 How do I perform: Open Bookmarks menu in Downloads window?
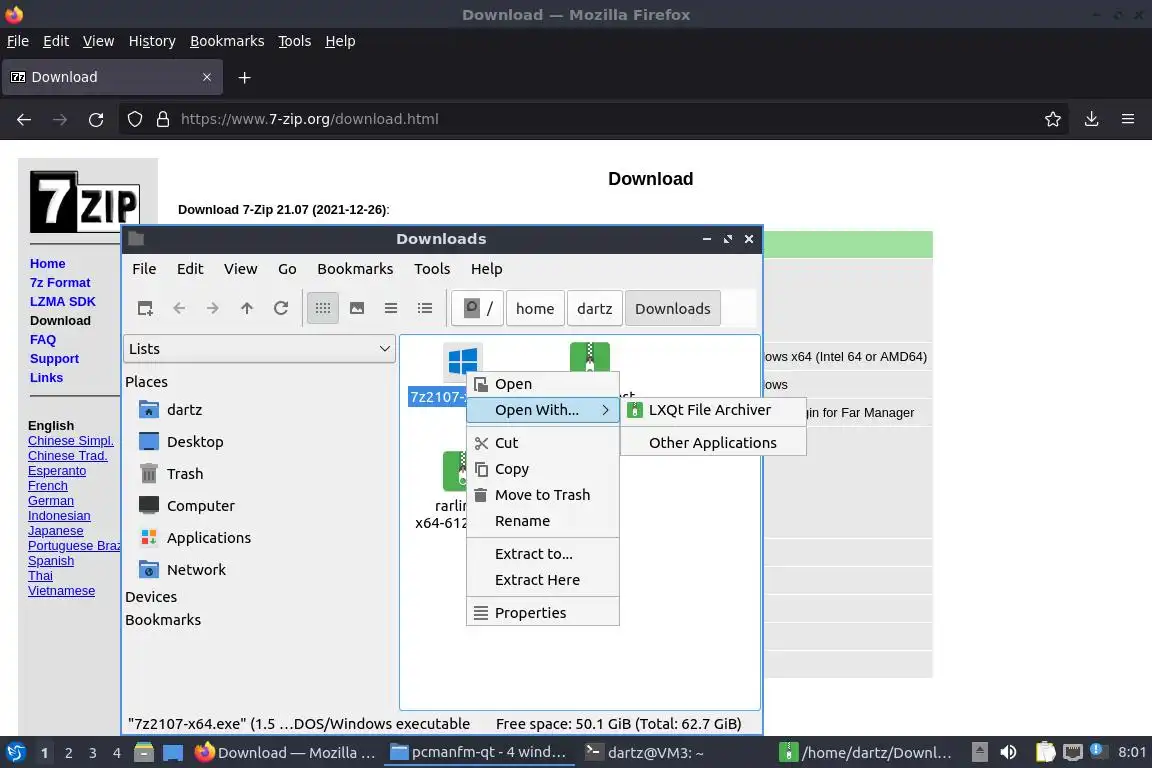355,269
